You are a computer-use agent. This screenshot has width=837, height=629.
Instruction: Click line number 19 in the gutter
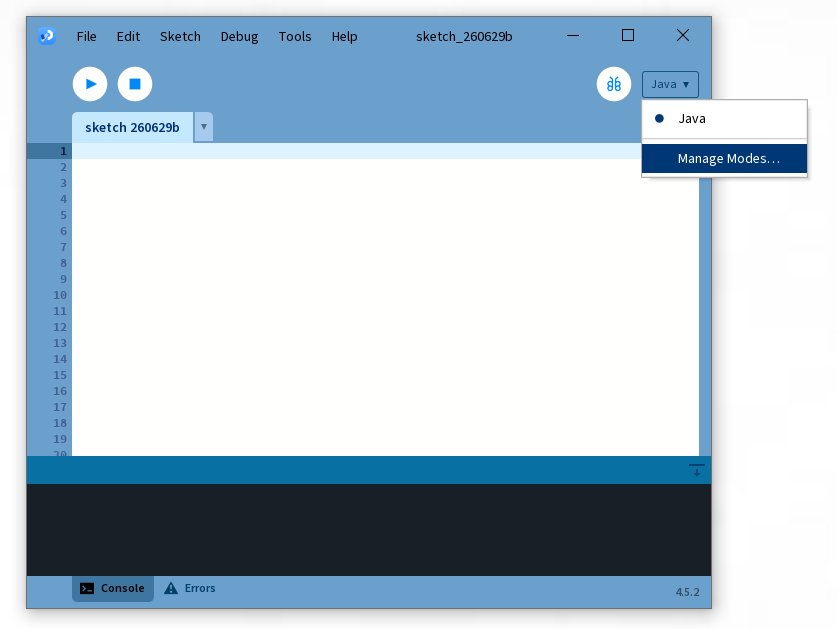point(60,439)
